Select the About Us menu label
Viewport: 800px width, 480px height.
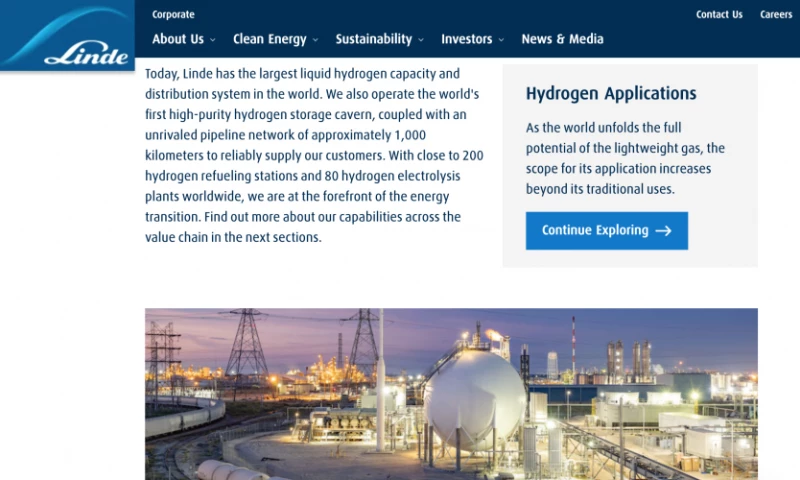click(177, 39)
